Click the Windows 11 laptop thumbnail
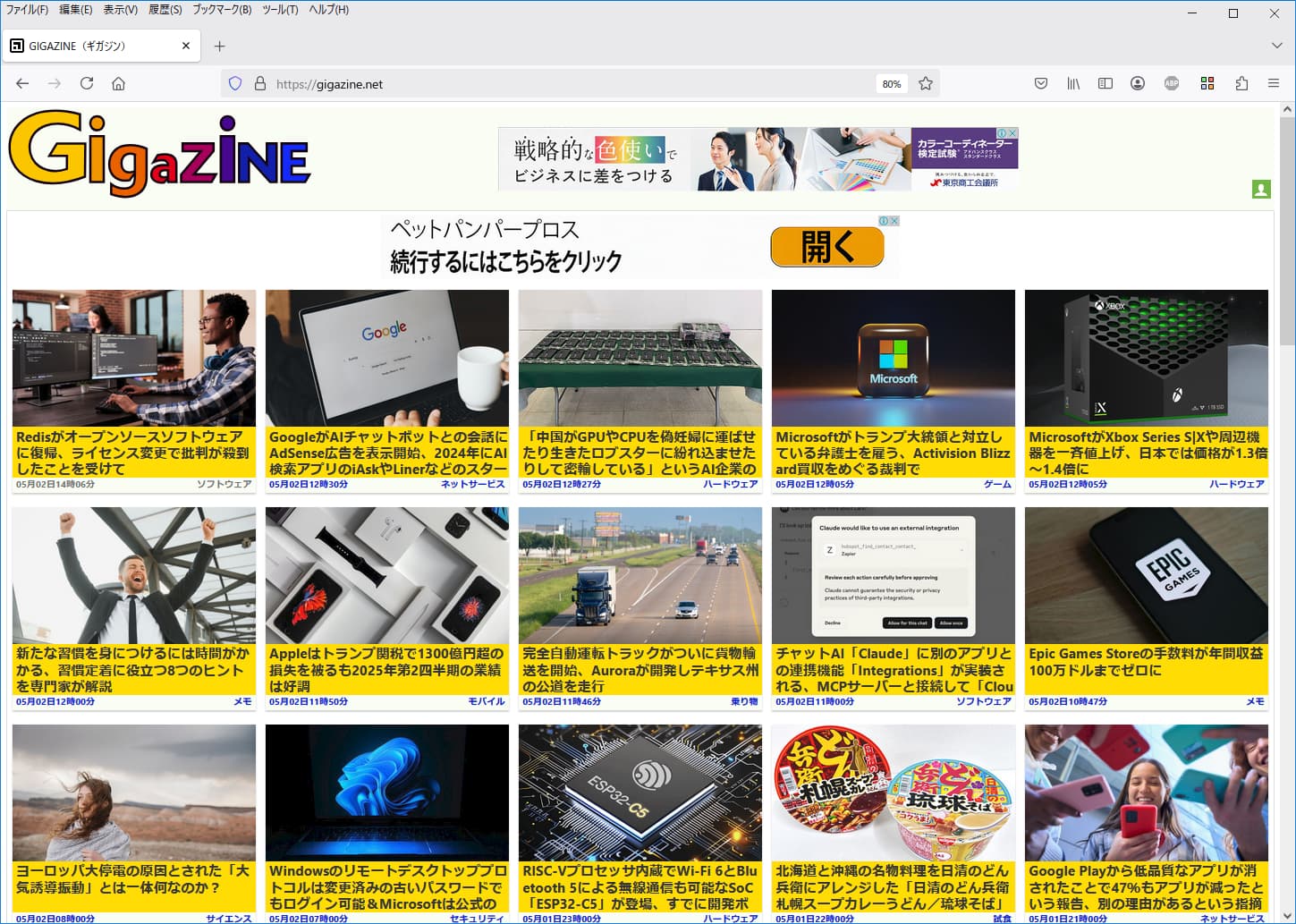Screen dimensions: 1296x924 [387, 793]
